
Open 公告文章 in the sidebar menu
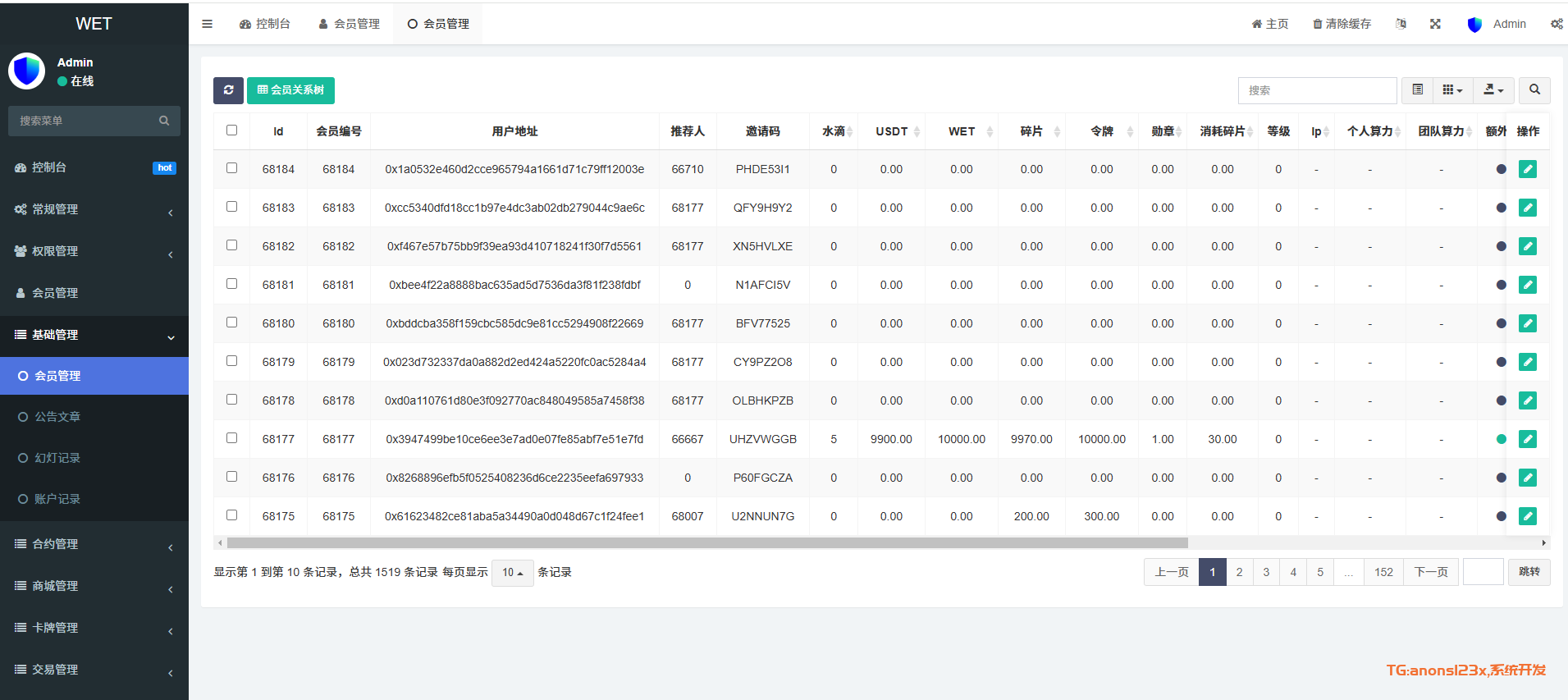(57, 417)
